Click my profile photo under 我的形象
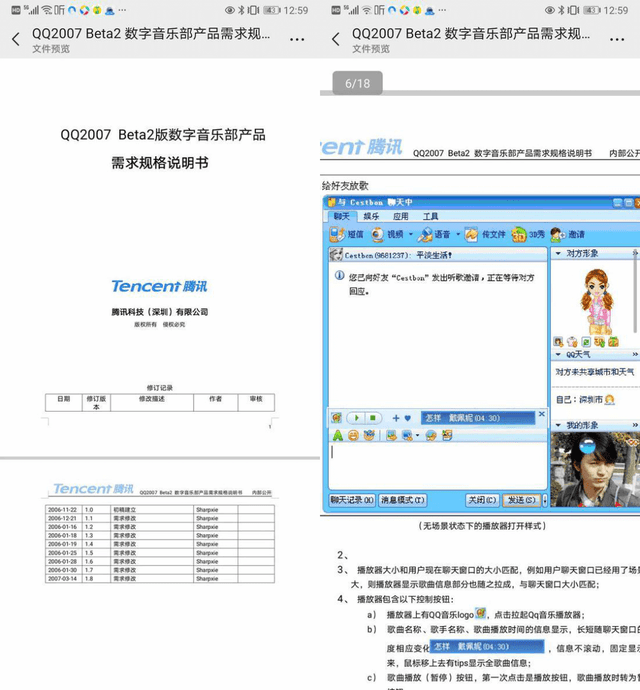Image resolution: width=640 pixels, height=690 pixels. tap(595, 469)
